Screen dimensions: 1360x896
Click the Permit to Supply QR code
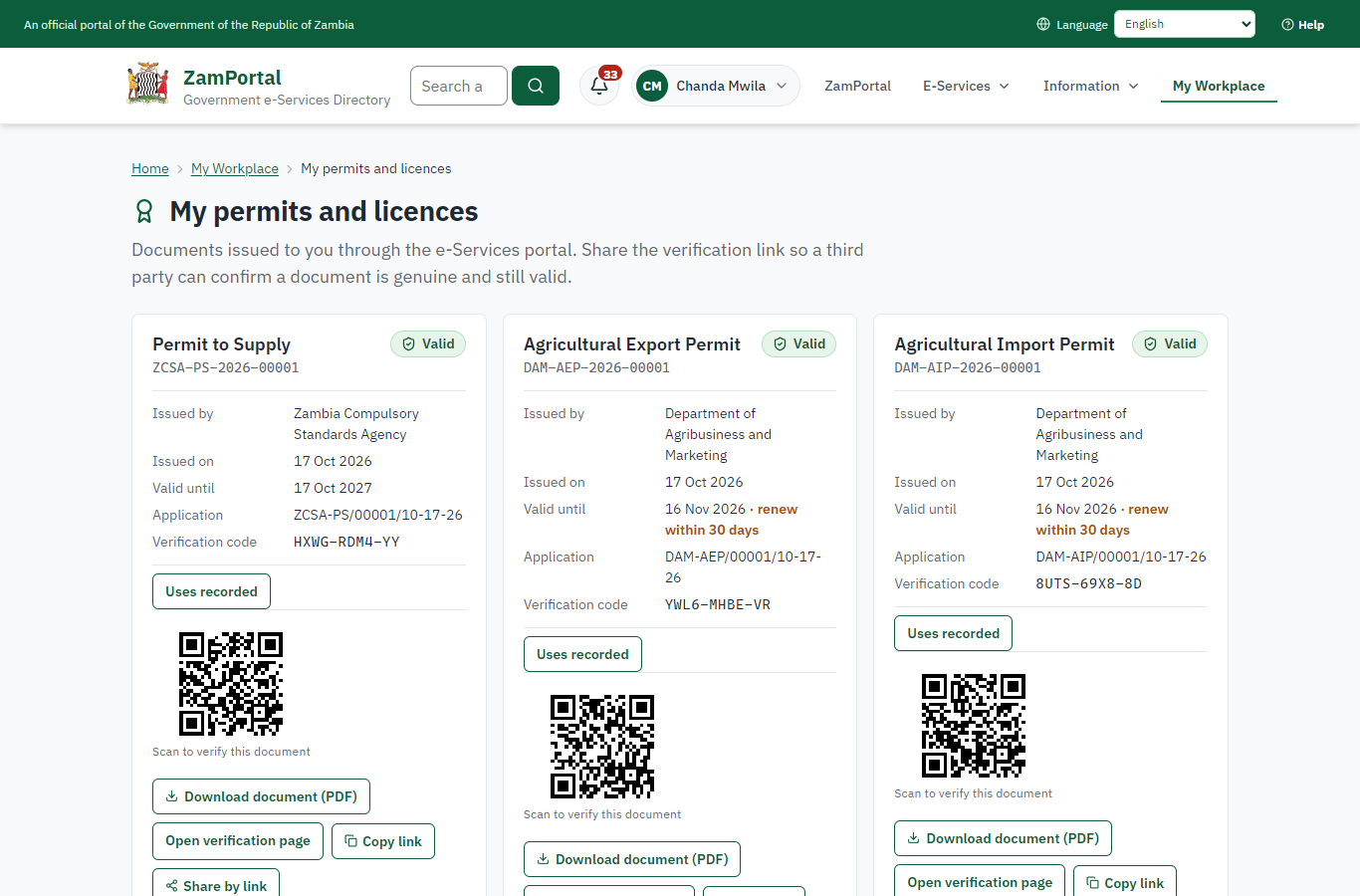pyautogui.click(x=231, y=684)
